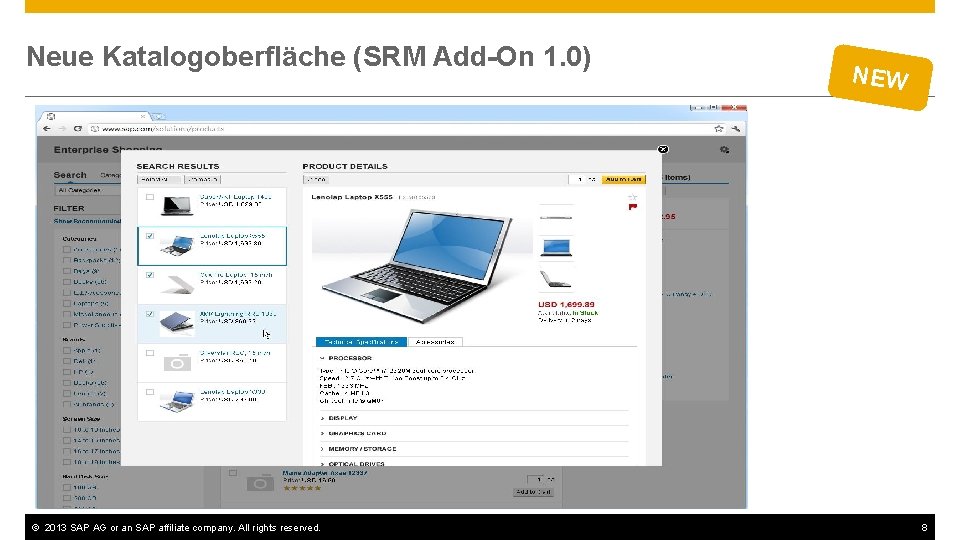
Task: Tick the checkbox beside Mains Adapter item
Action: pyautogui.click(x=233, y=473)
